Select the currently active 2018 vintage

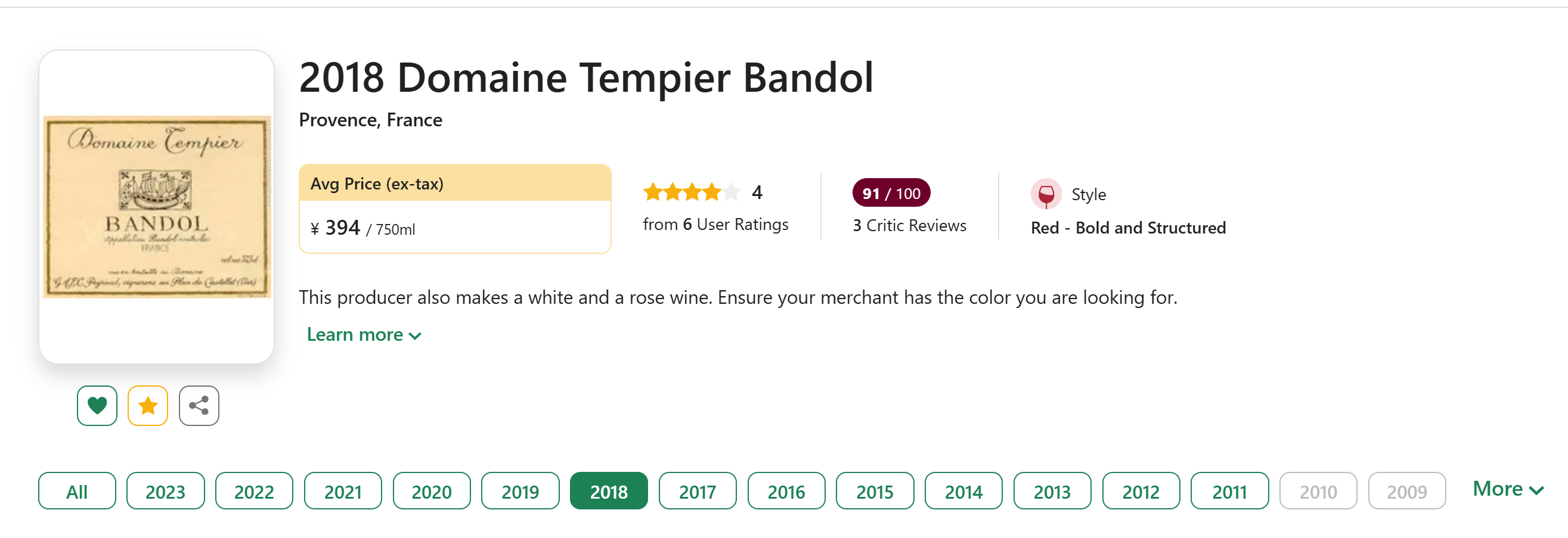pos(609,491)
